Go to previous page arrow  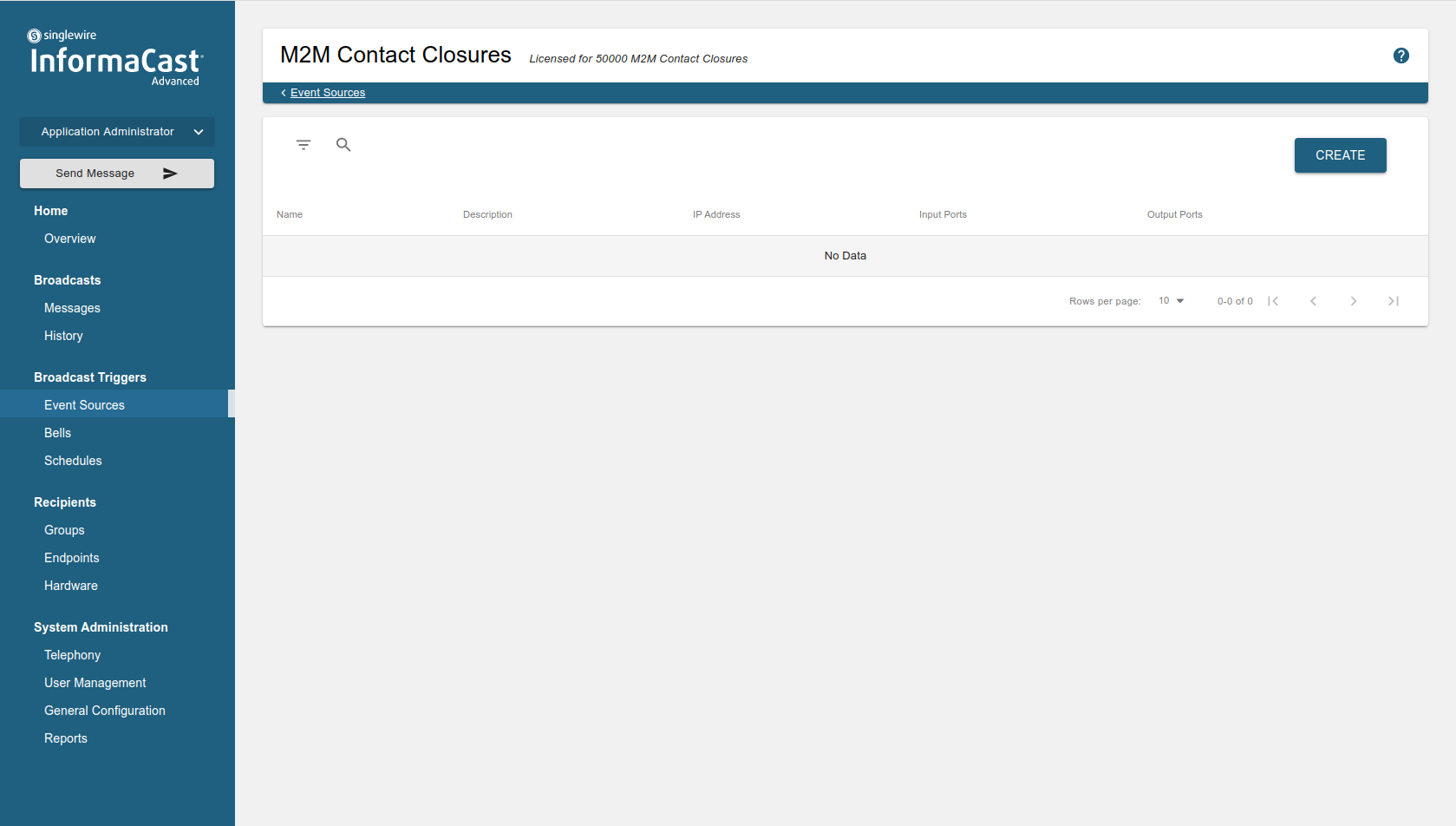(x=1313, y=301)
